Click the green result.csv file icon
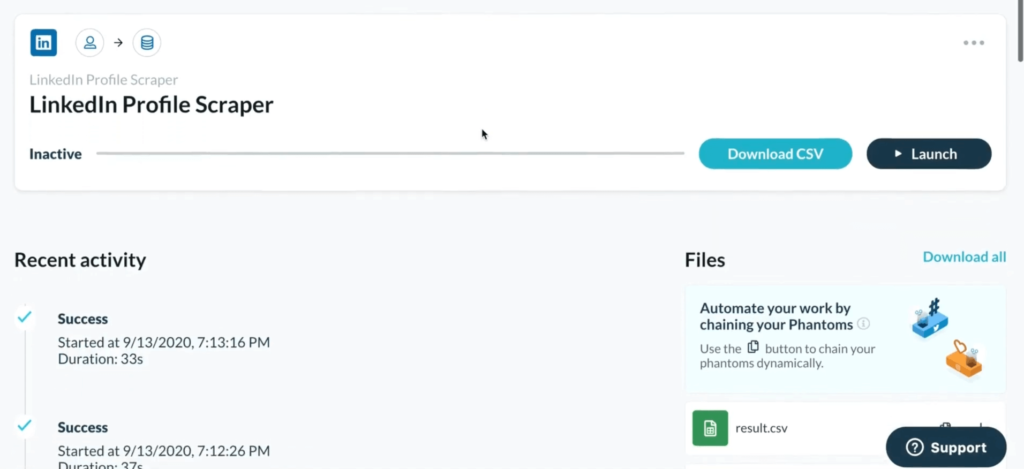This screenshot has height=469, width=1024. 710,429
